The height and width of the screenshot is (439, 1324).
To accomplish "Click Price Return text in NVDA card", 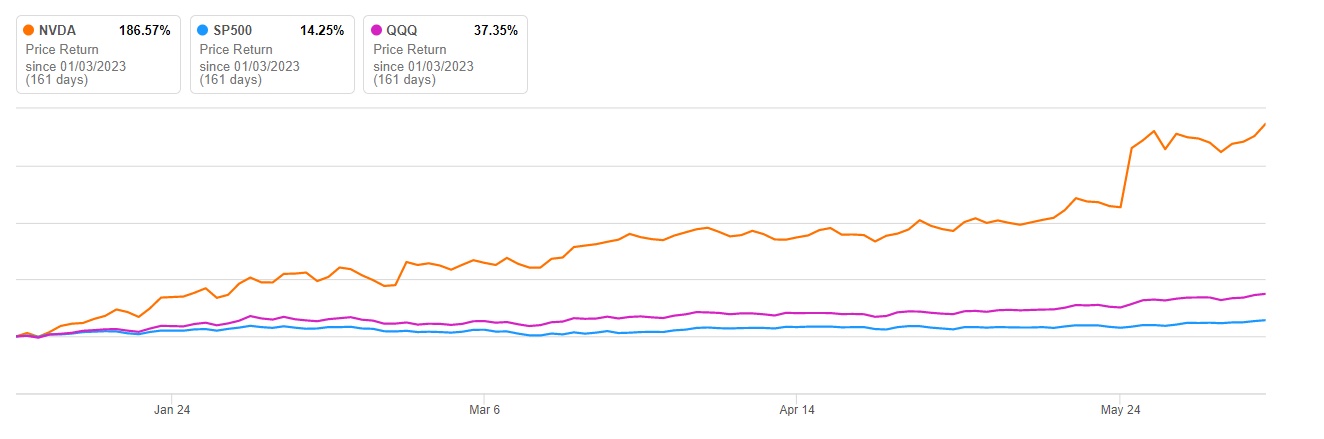I will pyautogui.click(x=62, y=49).
